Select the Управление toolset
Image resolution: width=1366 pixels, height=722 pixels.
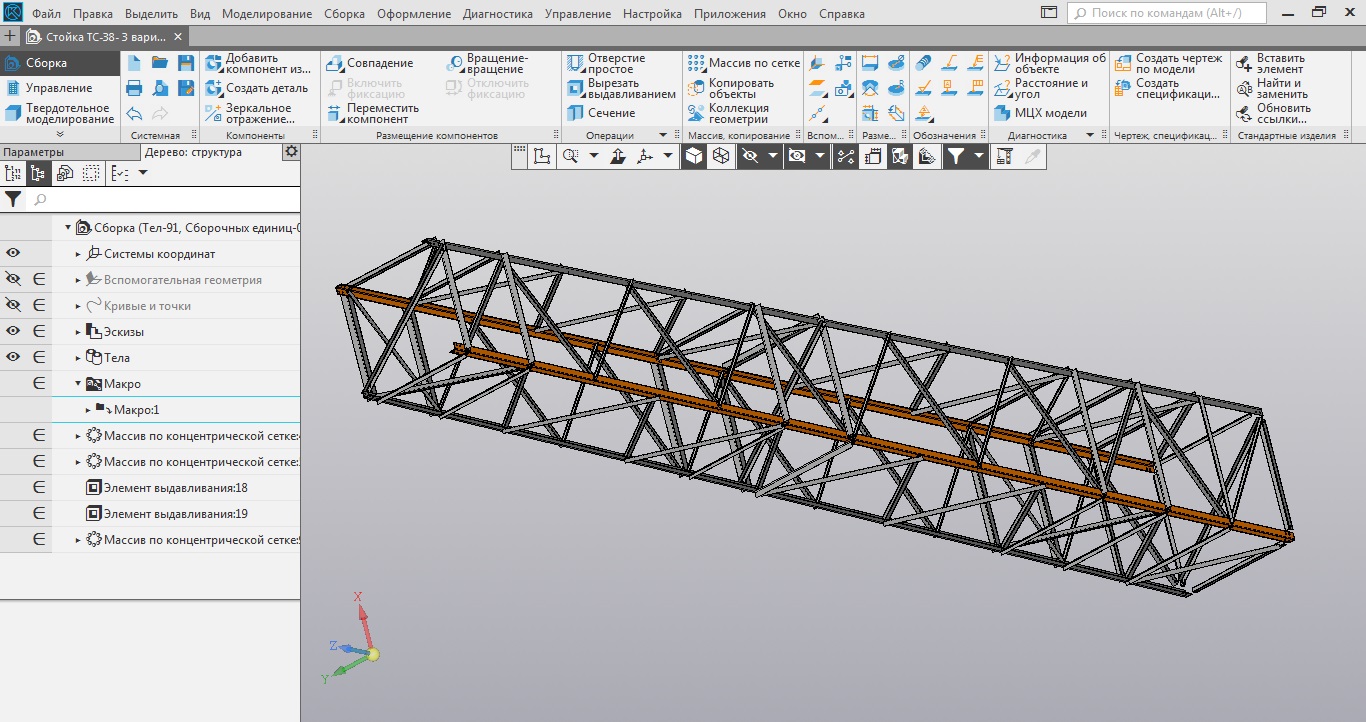pos(59,88)
